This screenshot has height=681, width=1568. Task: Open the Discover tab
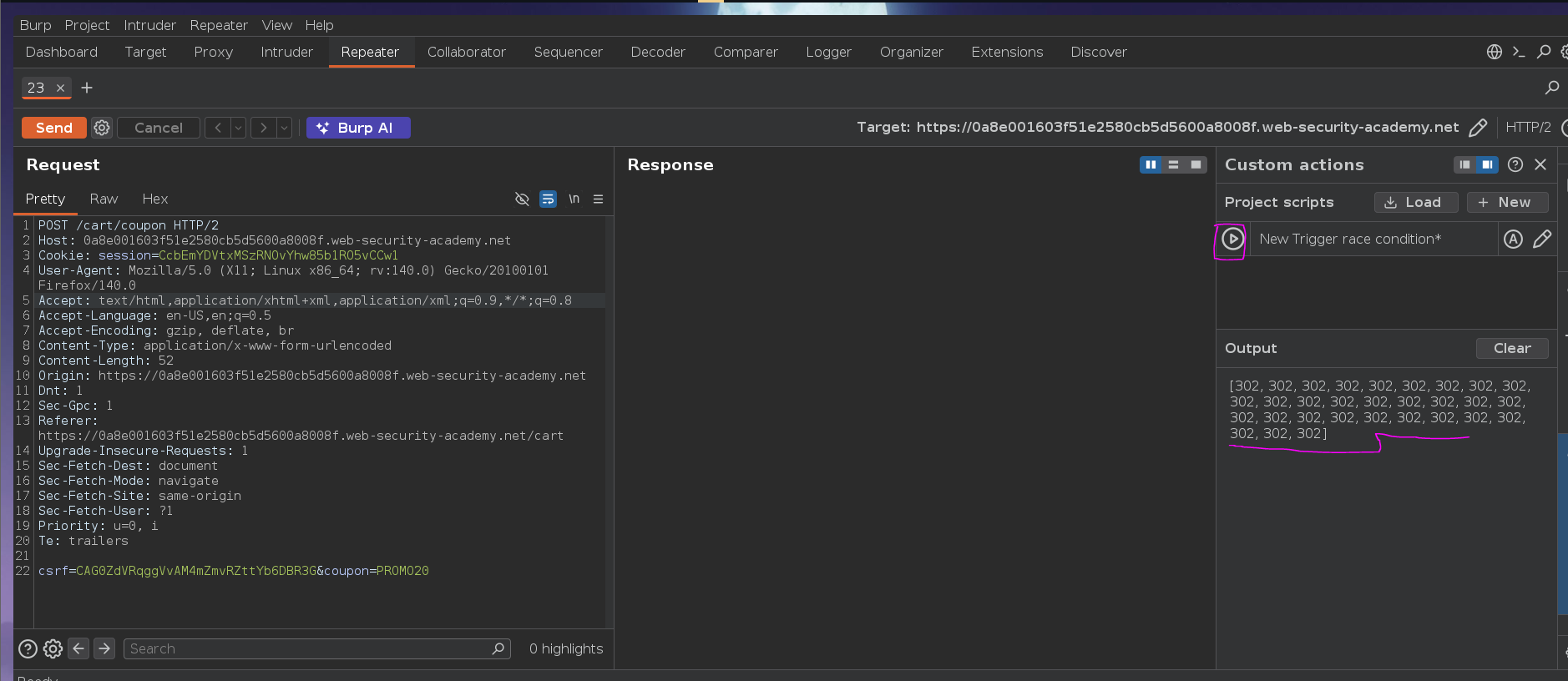coord(1099,52)
